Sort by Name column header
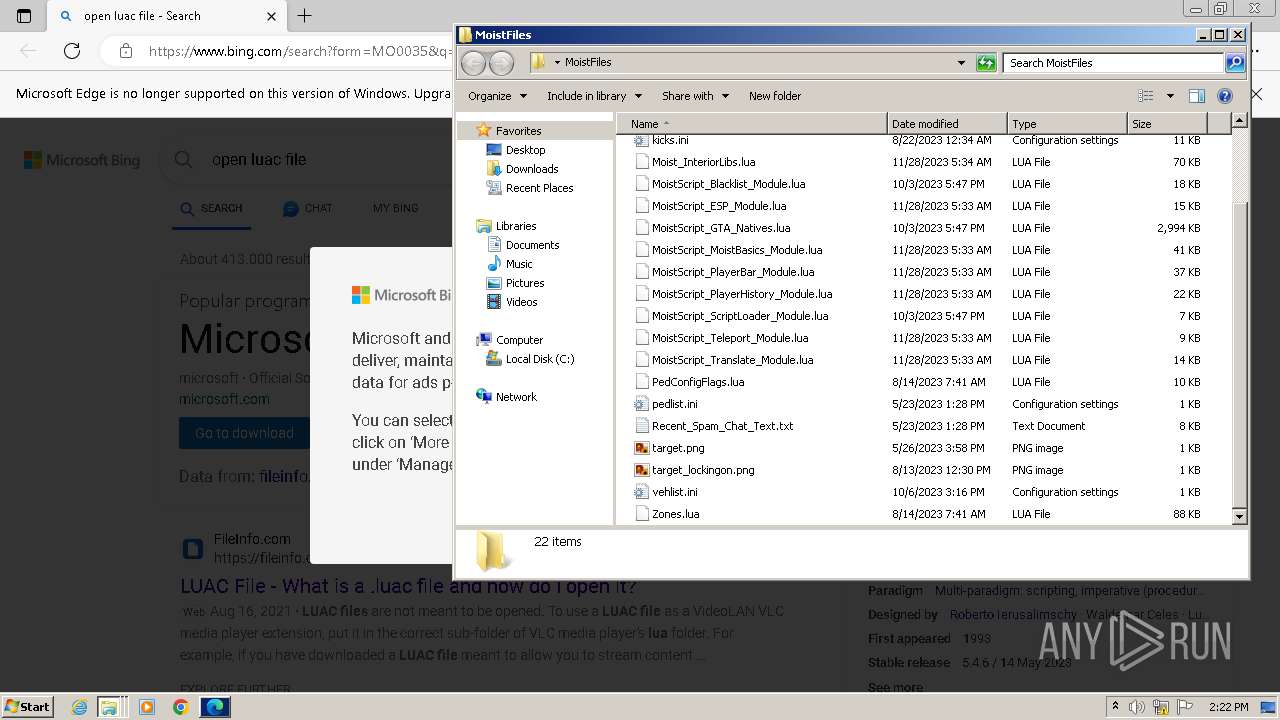Screen dimensions: 1280x720 pyautogui.click(x=752, y=124)
